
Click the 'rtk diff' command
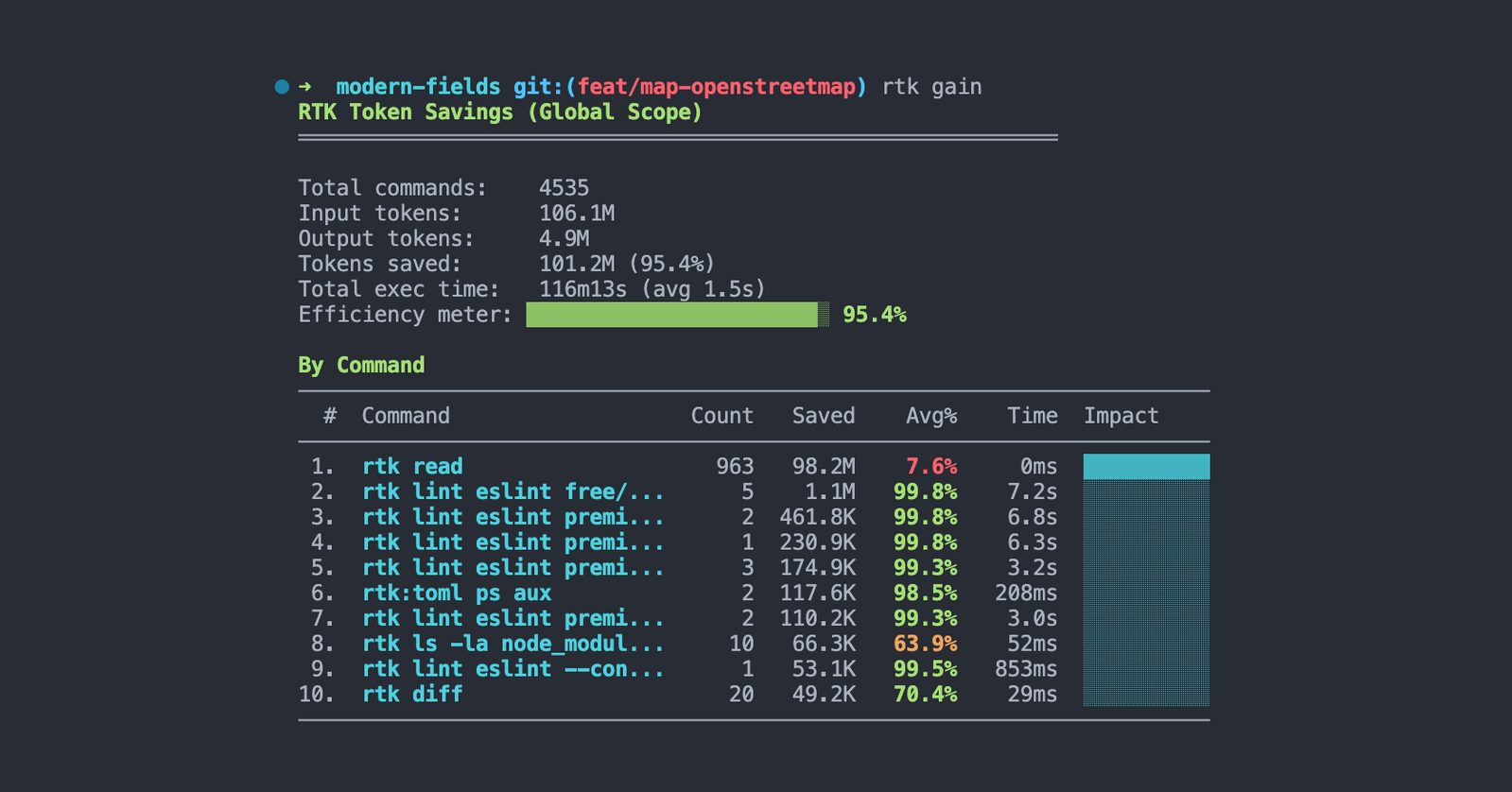pos(412,695)
